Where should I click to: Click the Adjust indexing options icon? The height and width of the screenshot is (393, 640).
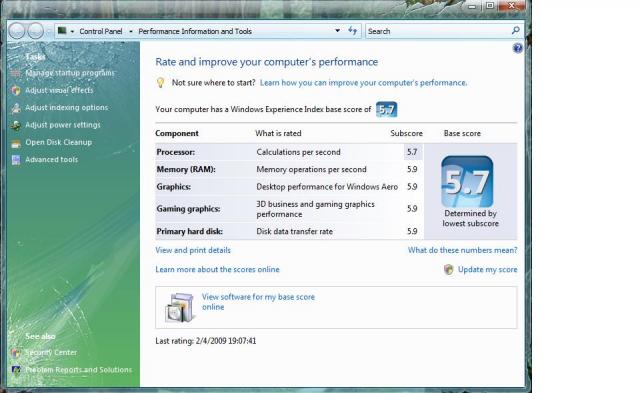coord(16,108)
